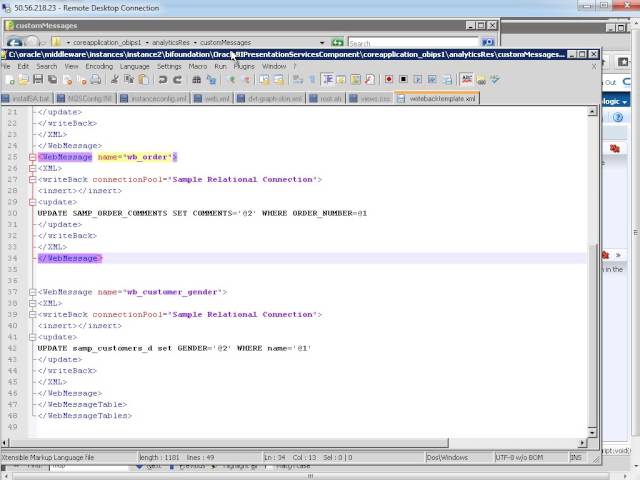Image resolution: width=640 pixels, height=480 pixels.
Task: Click the Stop Recording macro black square
Action: pyautogui.click(x=403, y=80)
